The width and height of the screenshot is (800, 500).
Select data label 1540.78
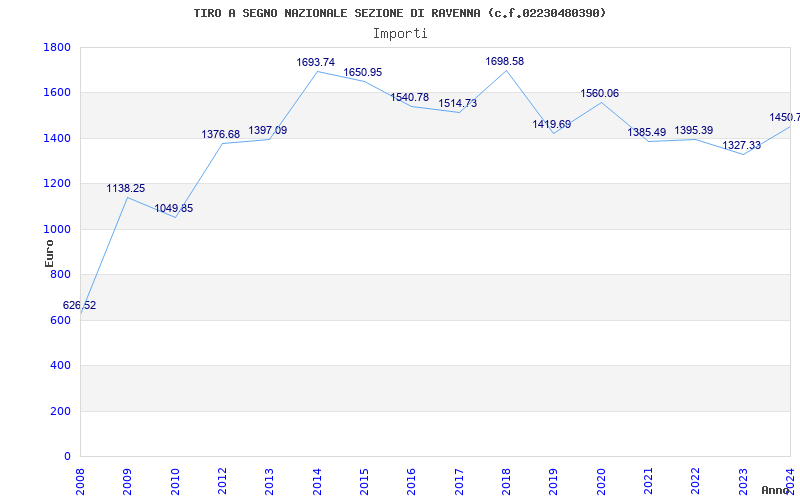tap(410, 97)
